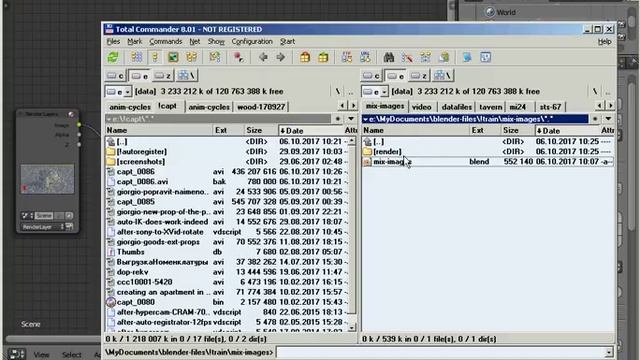Select the [!autoregister] folder row

pos(227,151)
